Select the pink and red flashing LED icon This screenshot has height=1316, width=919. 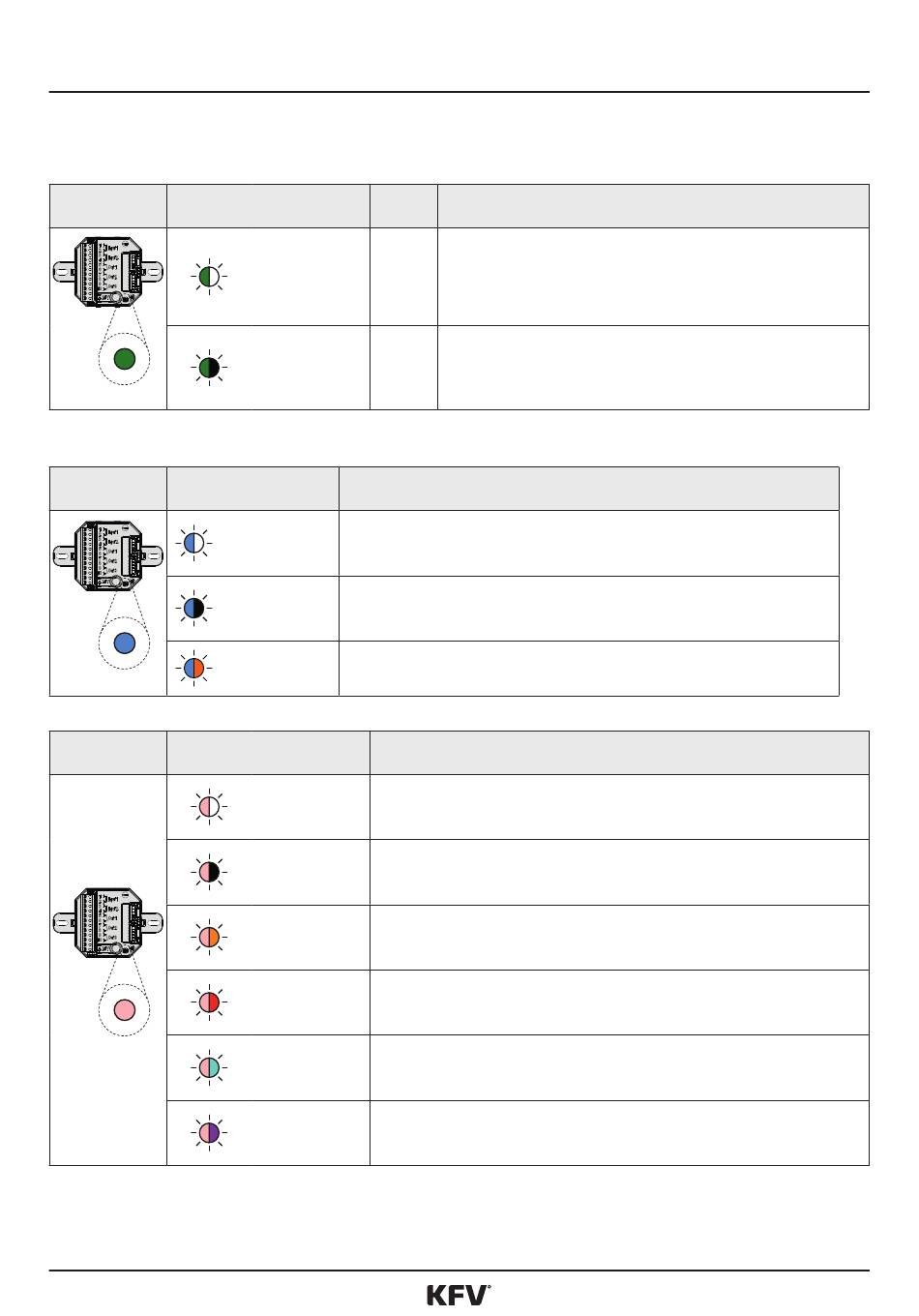pos(209,1002)
